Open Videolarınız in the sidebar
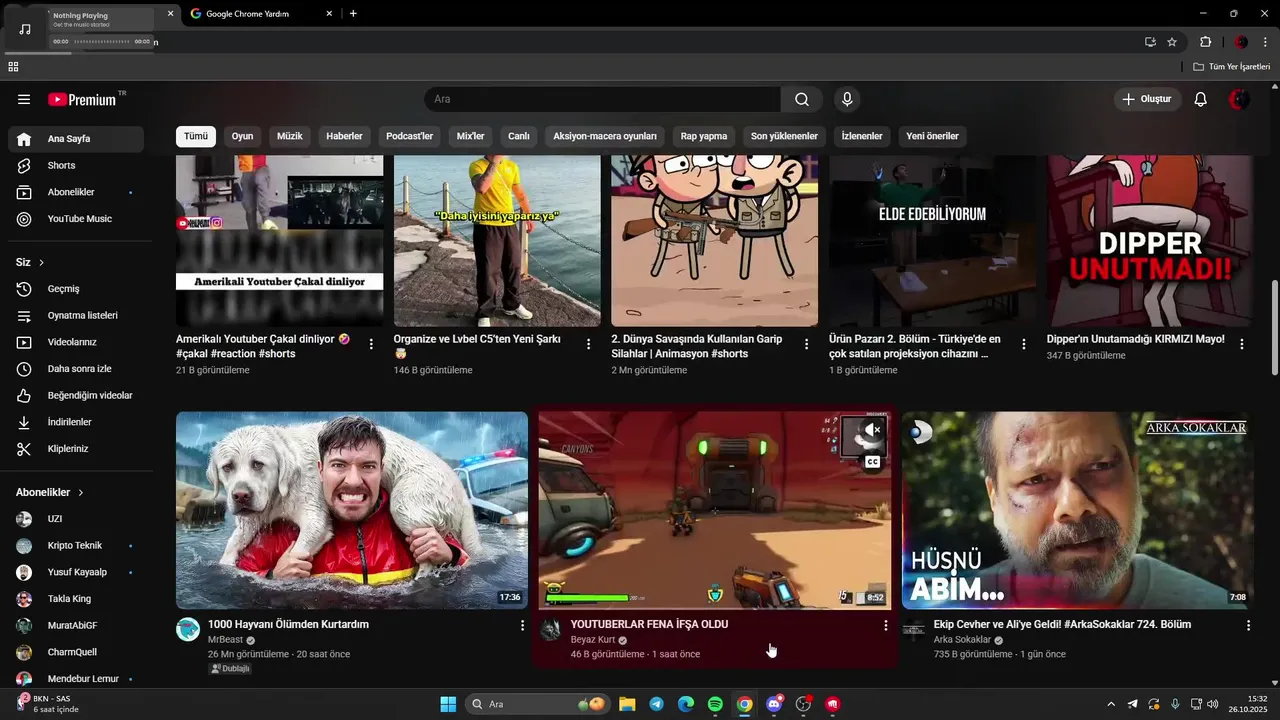Screen dimensions: 1280x720 [76, 342]
